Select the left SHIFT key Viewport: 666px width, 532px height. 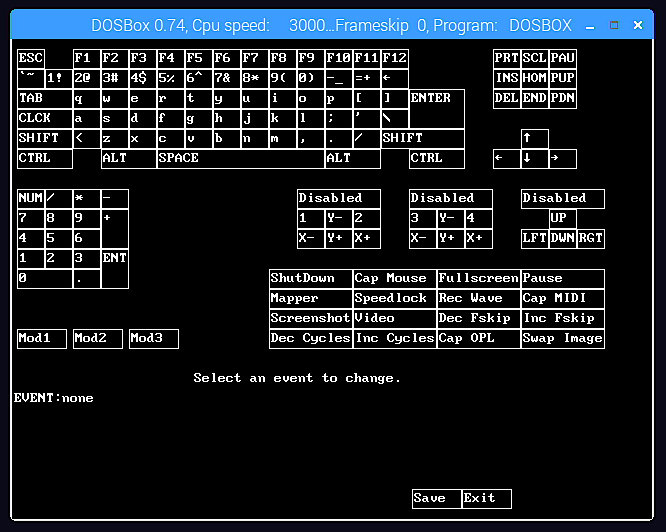[45, 139]
